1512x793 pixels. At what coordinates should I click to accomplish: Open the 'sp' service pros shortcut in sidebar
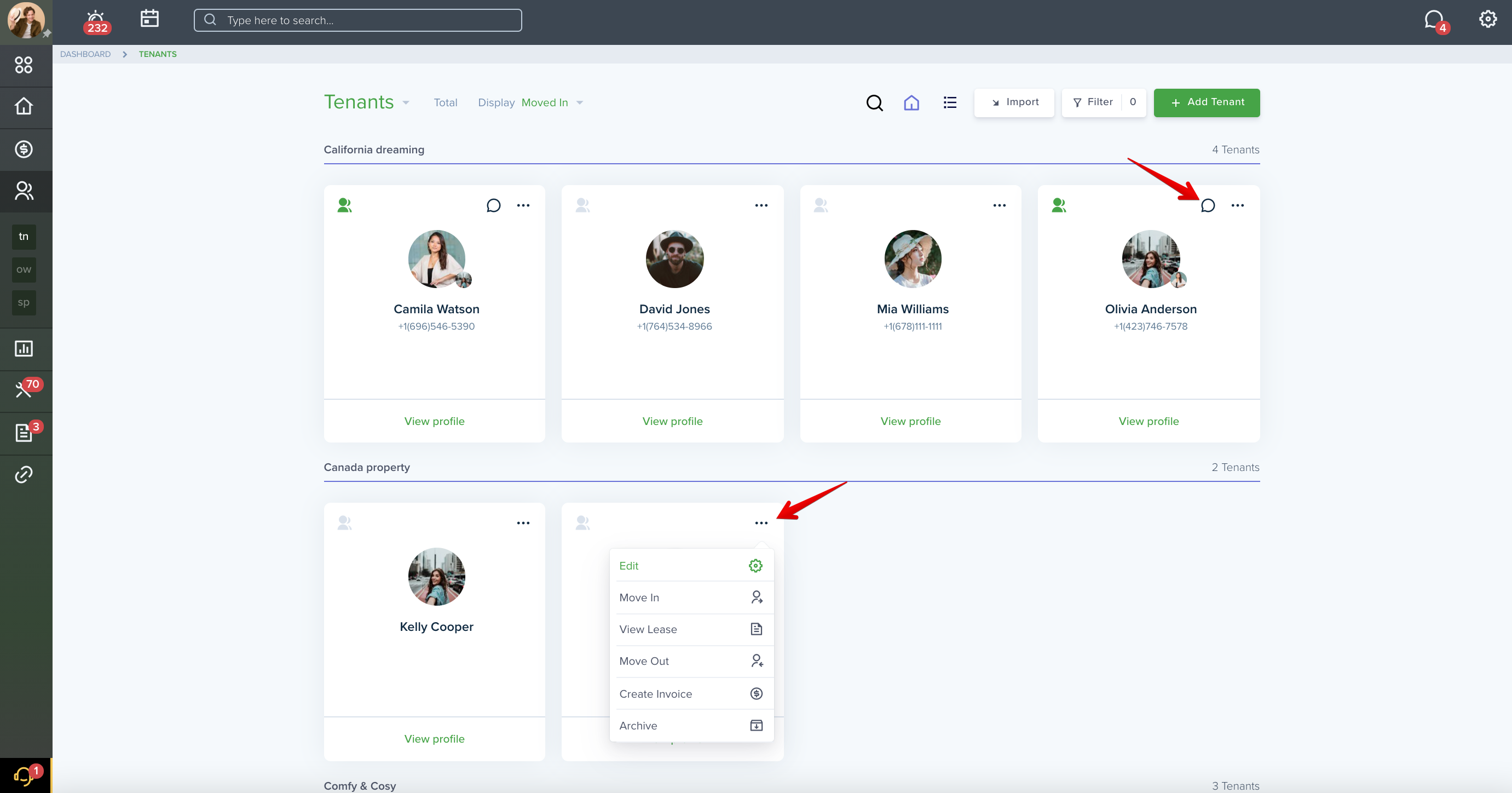pyautogui.click(x=24, y=302)
